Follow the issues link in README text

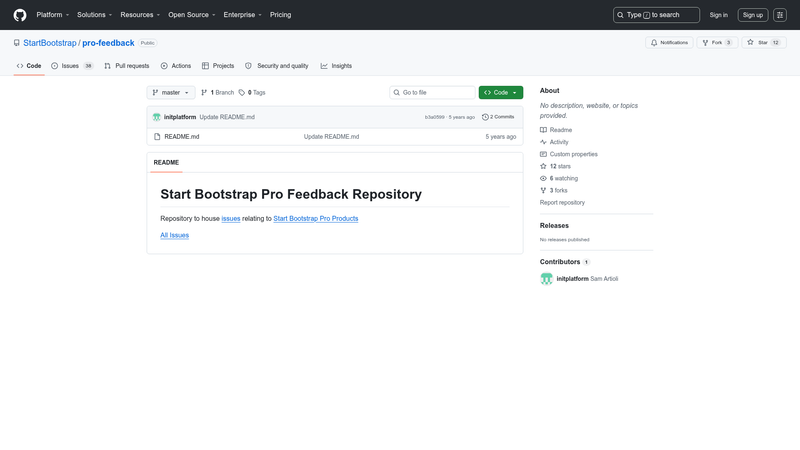point(231,218)
